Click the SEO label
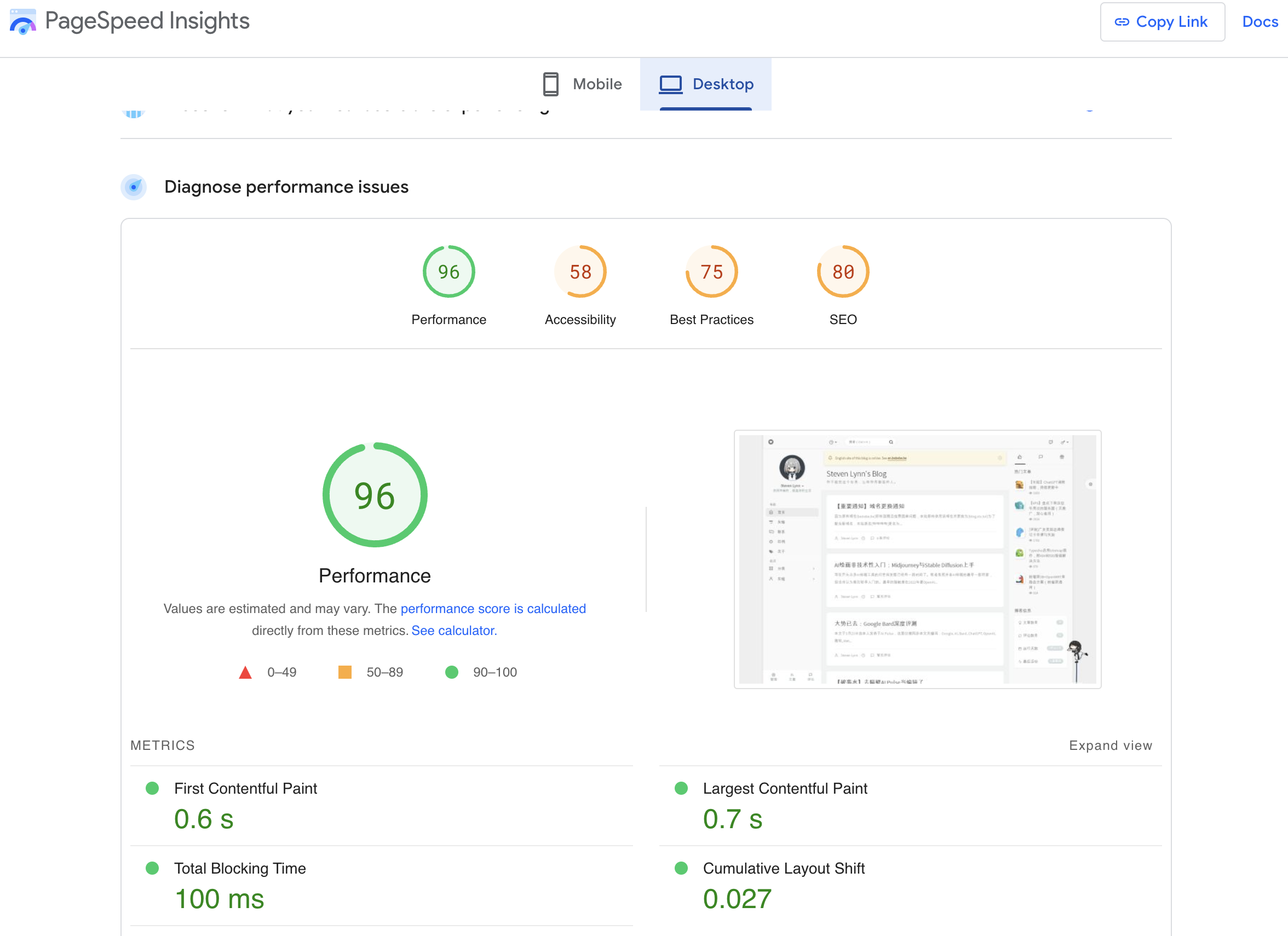 point(843,320)
